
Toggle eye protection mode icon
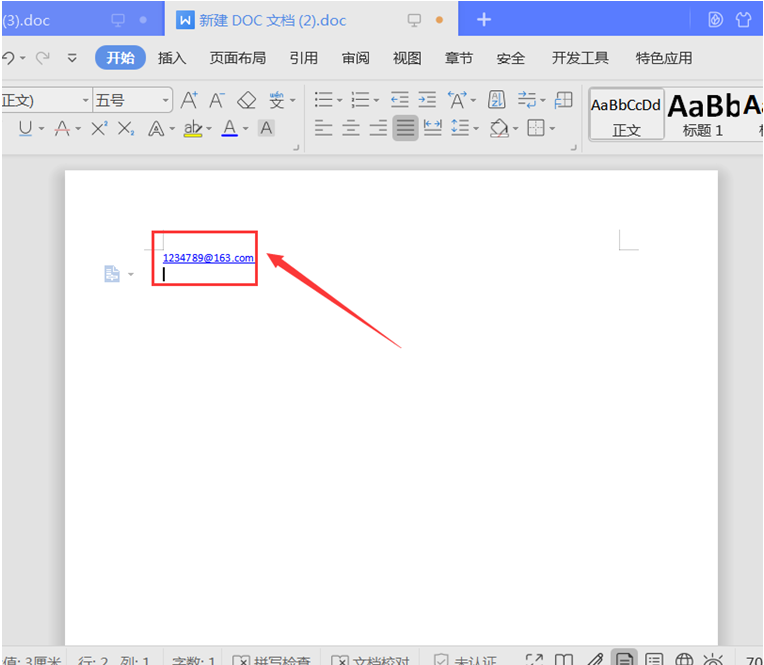(713, 659)
